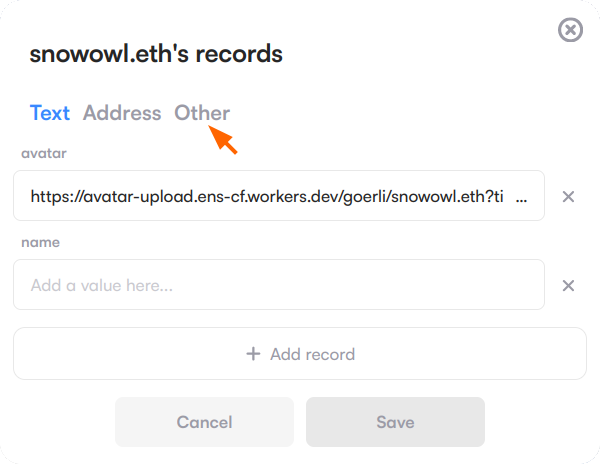
Task: Focus the avatar URL input field
Action: [279, 196]
